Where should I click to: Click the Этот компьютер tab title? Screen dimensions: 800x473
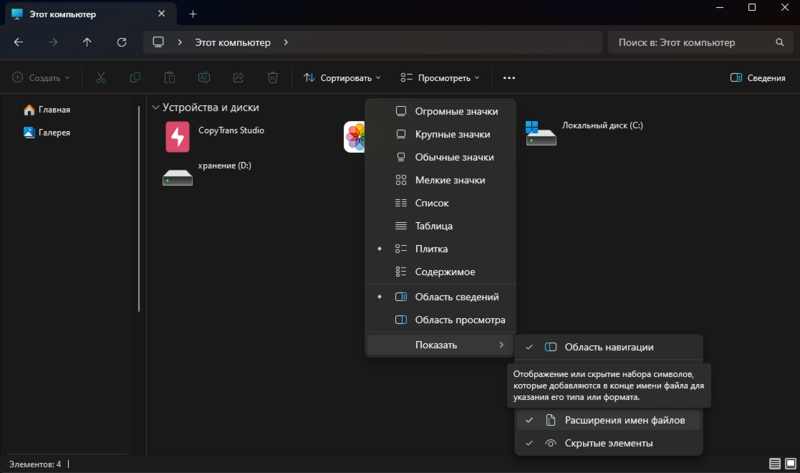[62, 14]
